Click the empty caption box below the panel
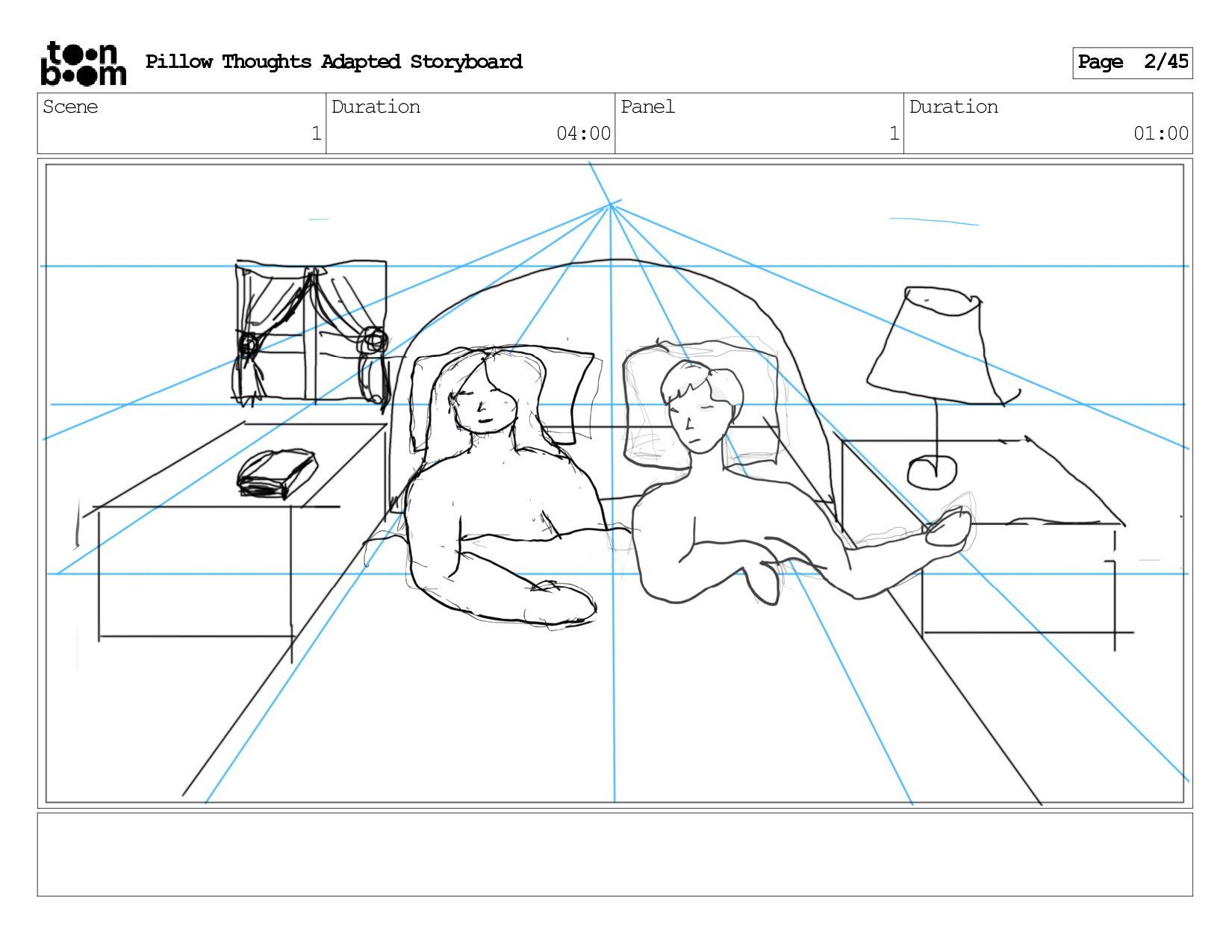1232x952 pixels. pos(615,855)
